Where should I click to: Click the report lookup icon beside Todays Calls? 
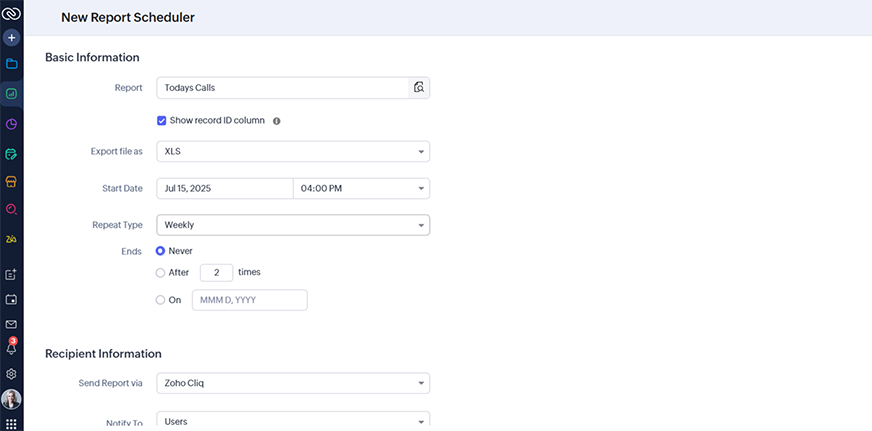pos(419,87)
